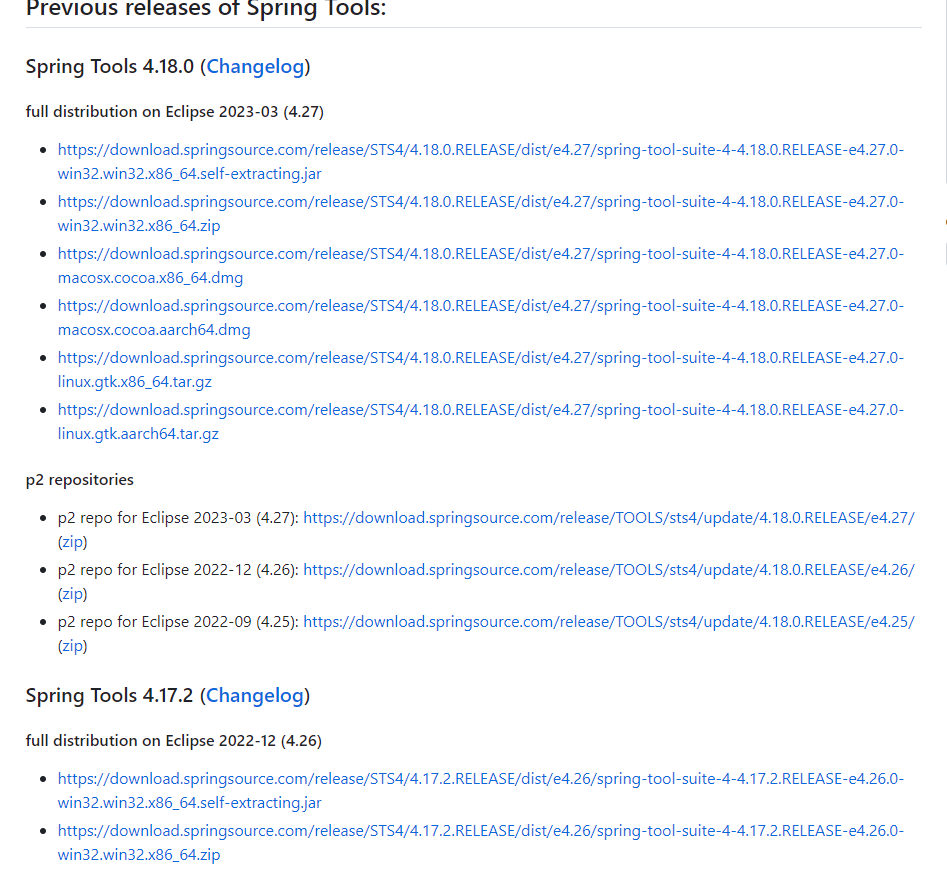
Task: Download 4.18.0 win32.x86_64.zip link
Action: click(x=481, y=214)
